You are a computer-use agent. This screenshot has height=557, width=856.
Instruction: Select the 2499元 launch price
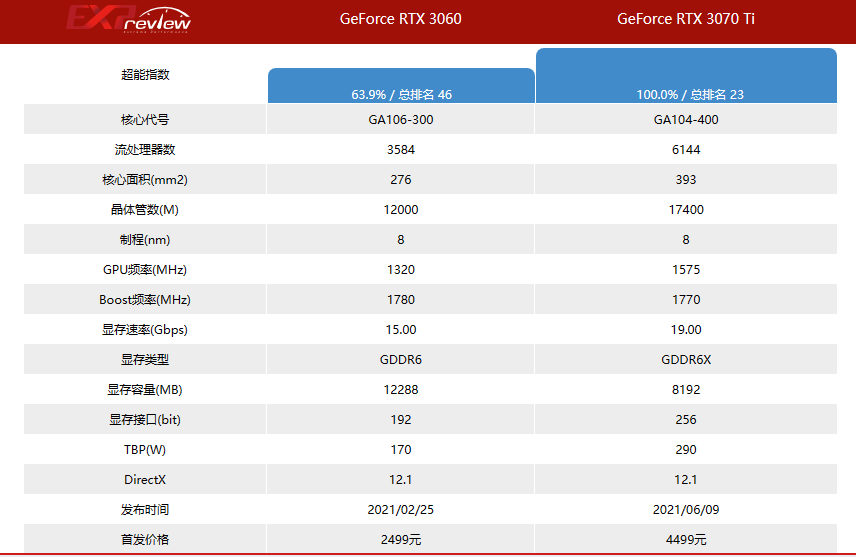pyautogui.click(x=401, y=540)
